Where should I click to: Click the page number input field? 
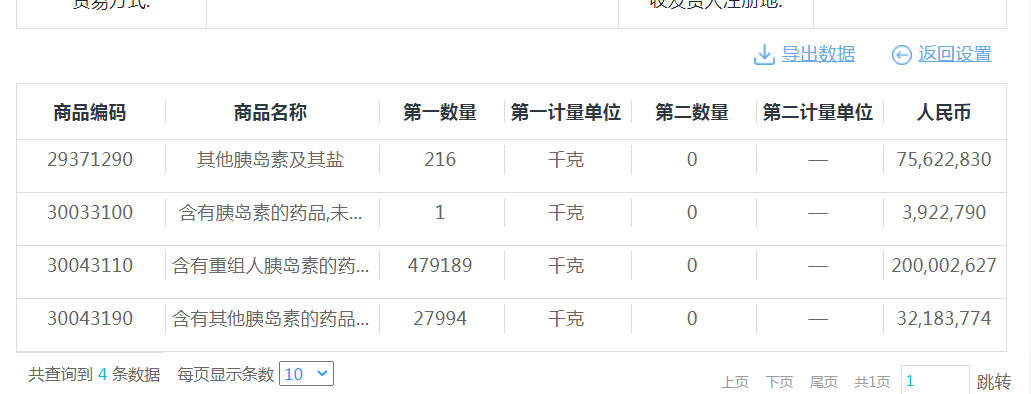[934, 380]
